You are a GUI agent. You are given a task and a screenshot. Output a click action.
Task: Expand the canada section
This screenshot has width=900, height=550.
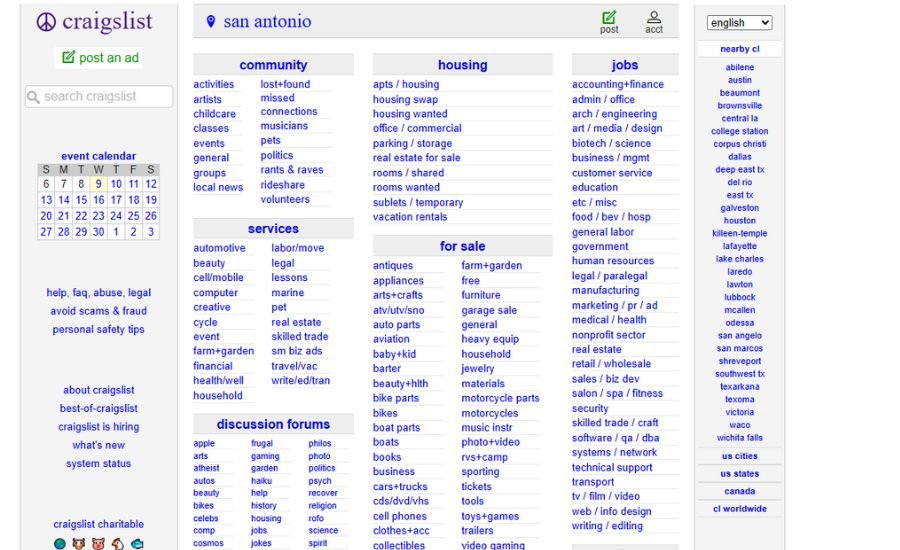pyautogui.click(x=739, y=491)
